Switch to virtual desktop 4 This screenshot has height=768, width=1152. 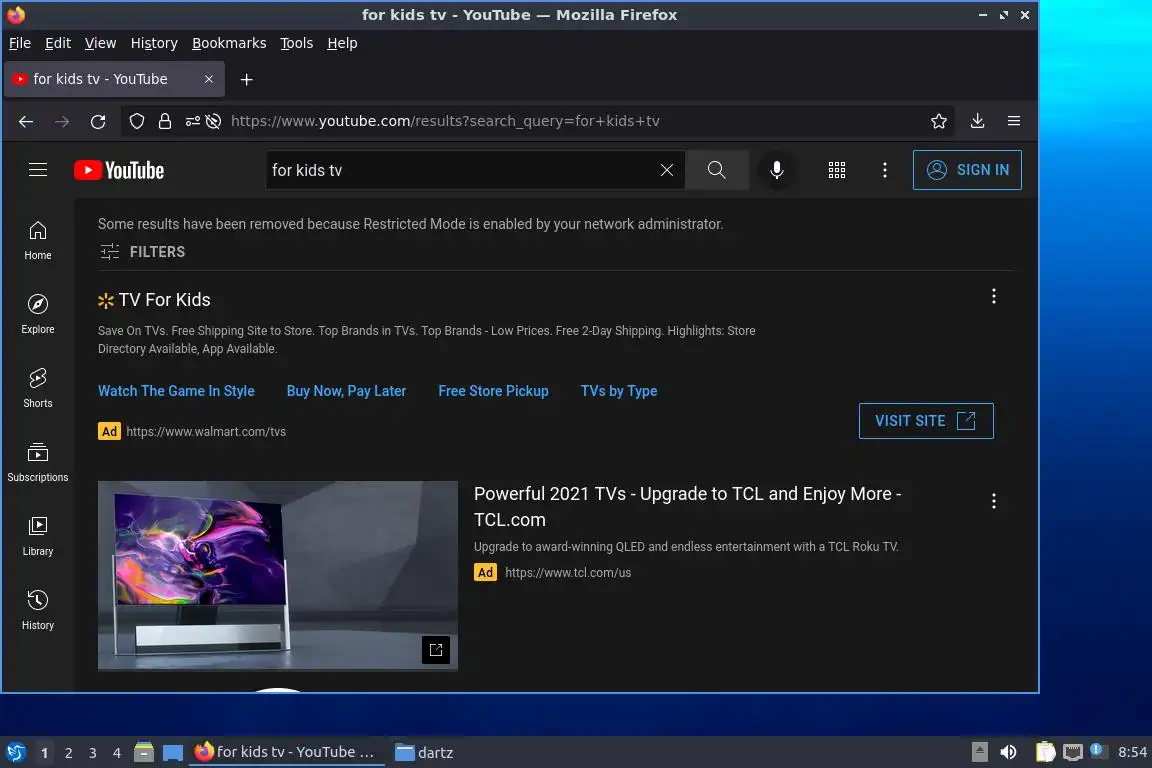click(116, 753)
